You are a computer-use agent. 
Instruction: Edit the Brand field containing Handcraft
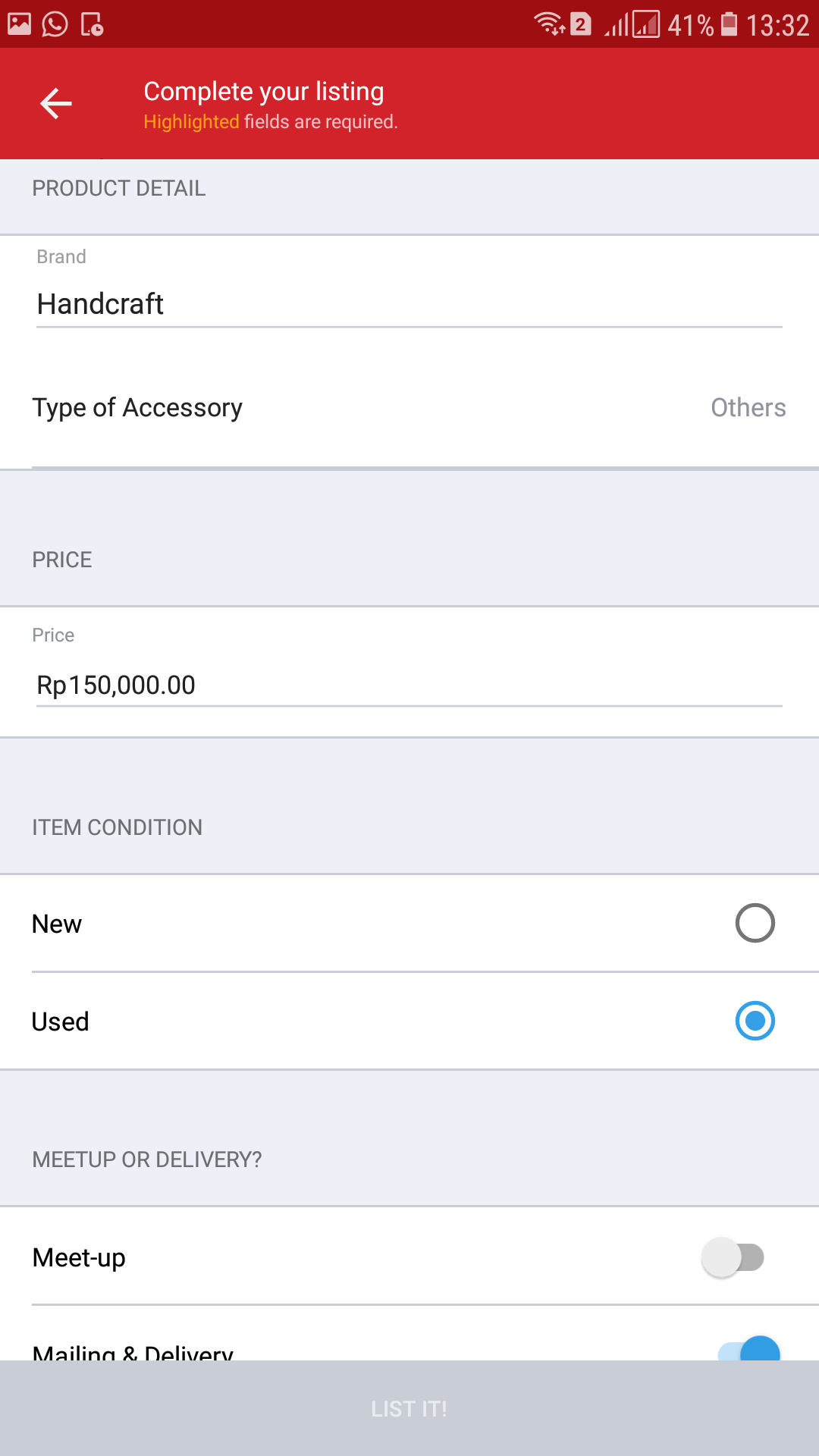tap(408, 304)
